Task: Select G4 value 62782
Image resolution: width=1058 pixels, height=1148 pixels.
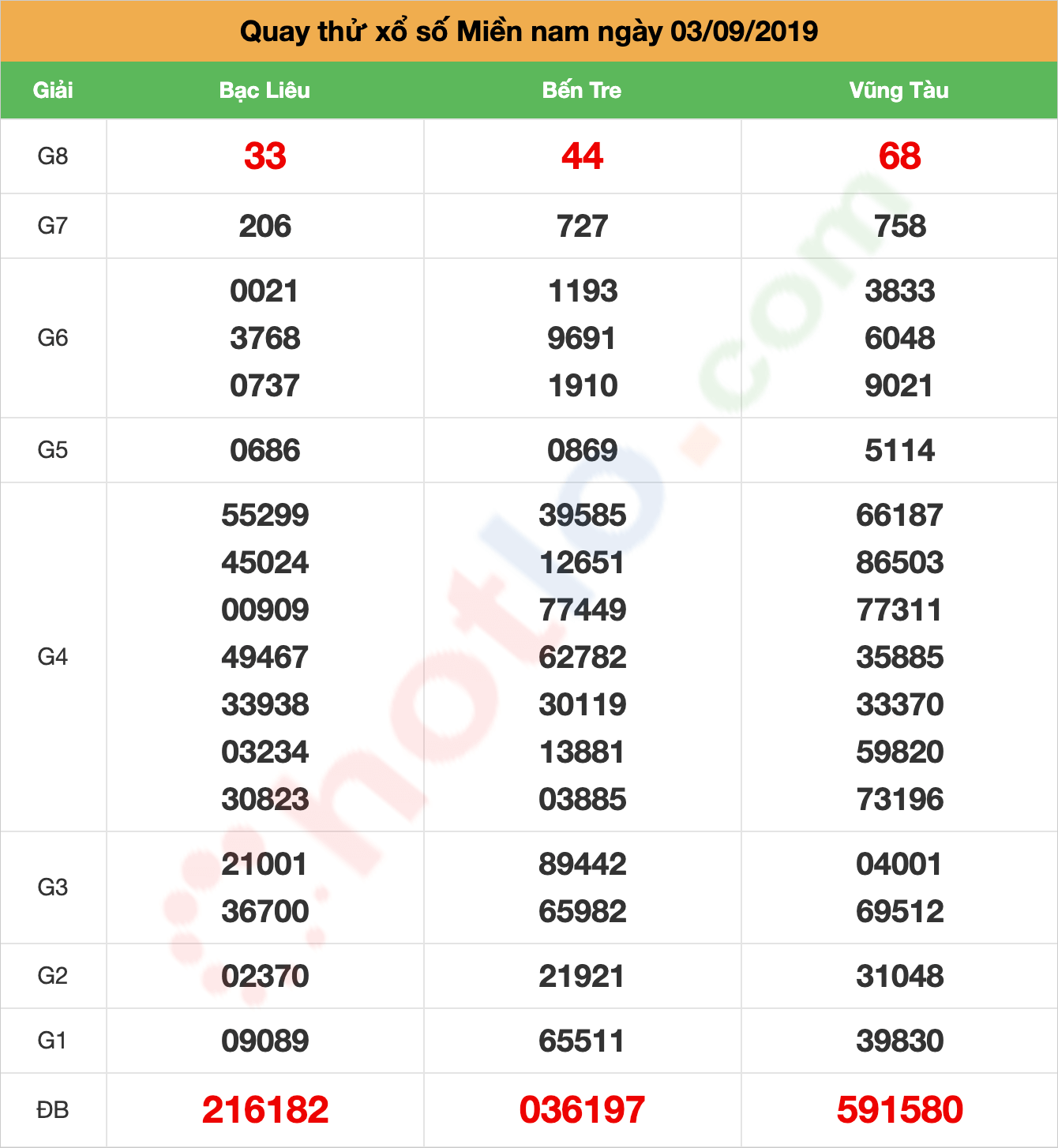Action: (583, 658)
